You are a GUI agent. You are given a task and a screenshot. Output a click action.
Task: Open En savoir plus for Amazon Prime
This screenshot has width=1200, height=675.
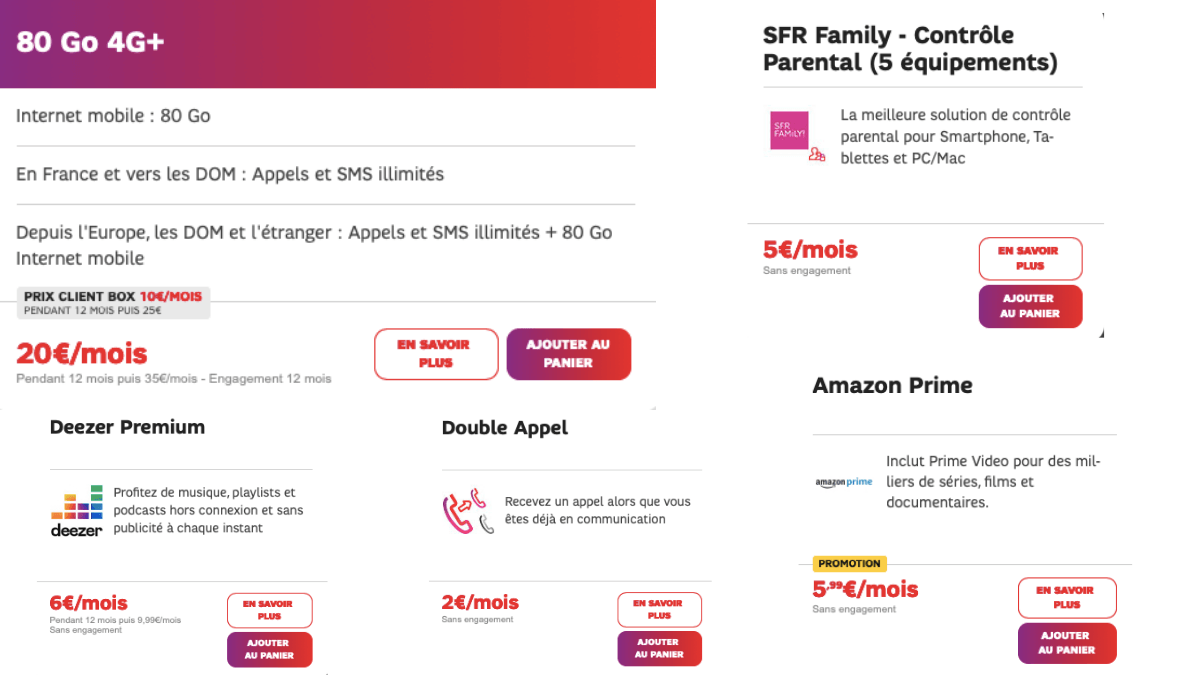pos(1067,598)
